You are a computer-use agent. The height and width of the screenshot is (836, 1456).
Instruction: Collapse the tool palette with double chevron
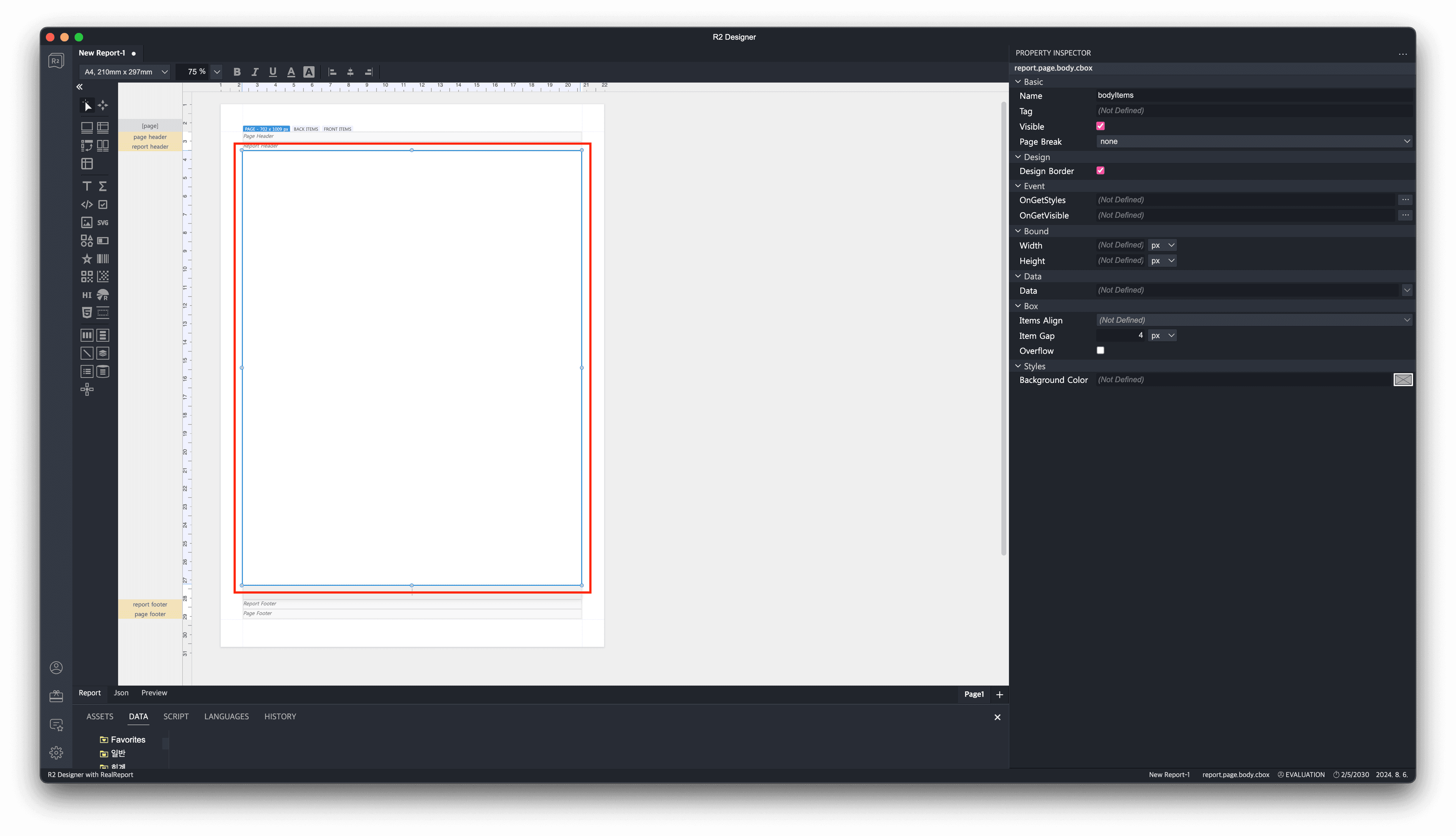point(80,87)
